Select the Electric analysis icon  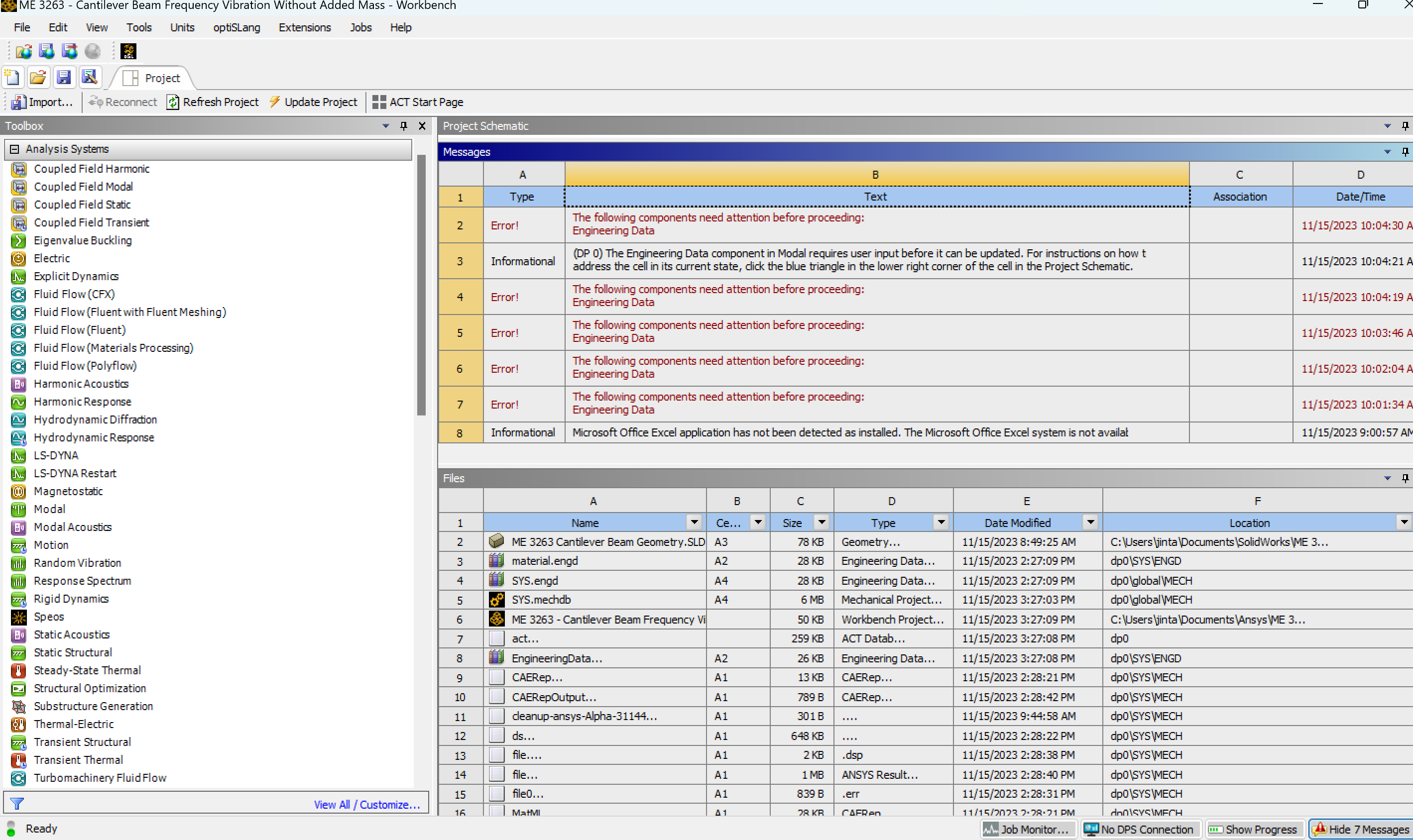(19, 259)
